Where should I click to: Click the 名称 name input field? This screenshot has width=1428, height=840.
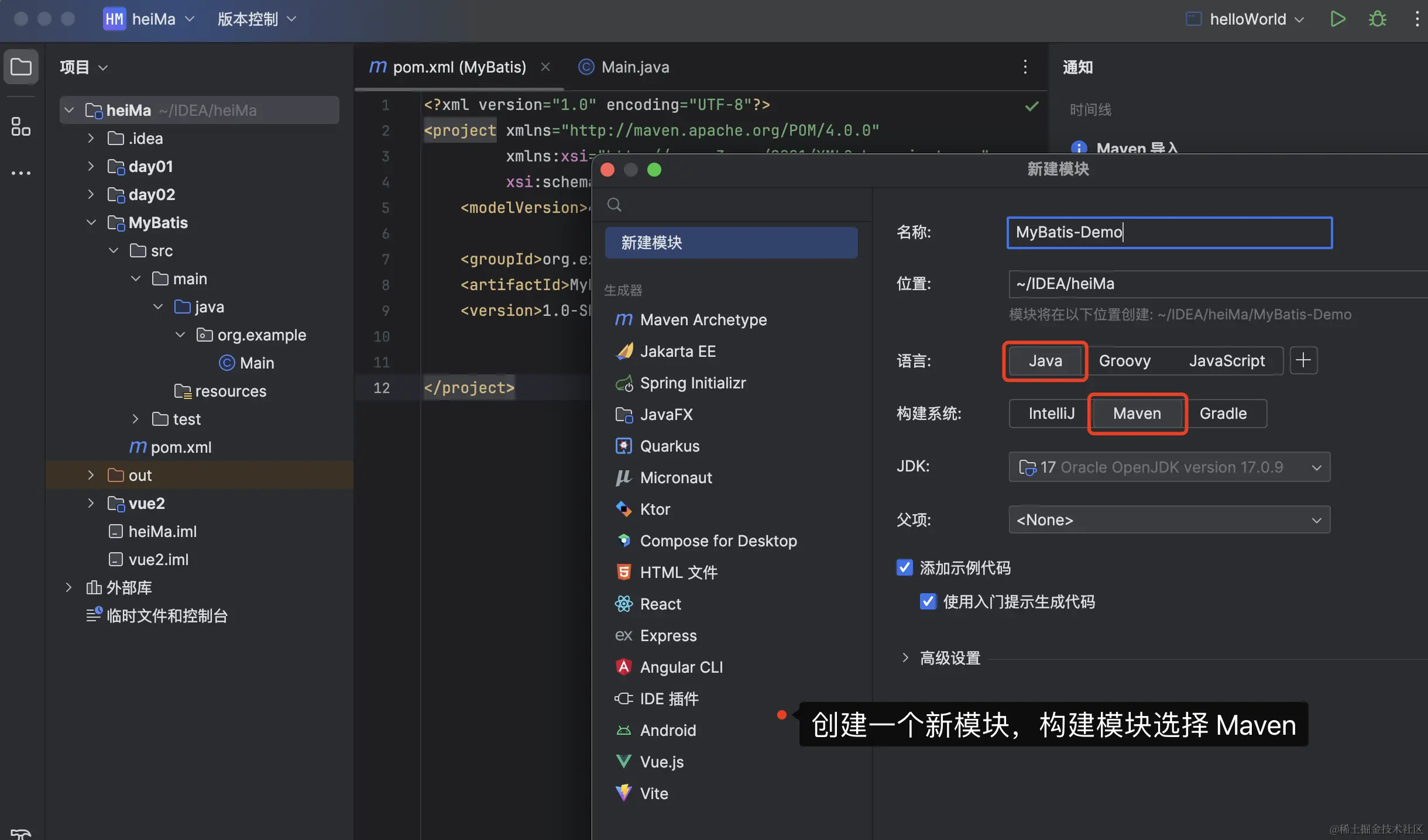coord(1169,232)
